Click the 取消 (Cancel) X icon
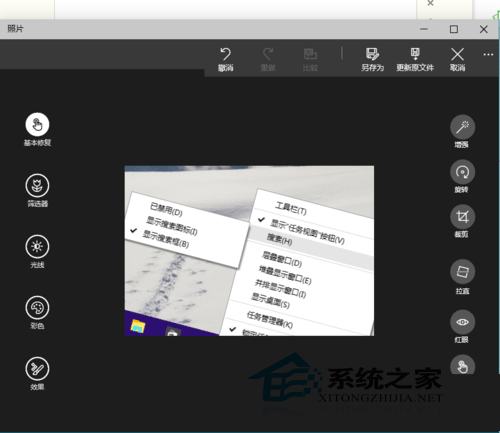The width and height of the screenshot is (500, 433). coord(457,54)
